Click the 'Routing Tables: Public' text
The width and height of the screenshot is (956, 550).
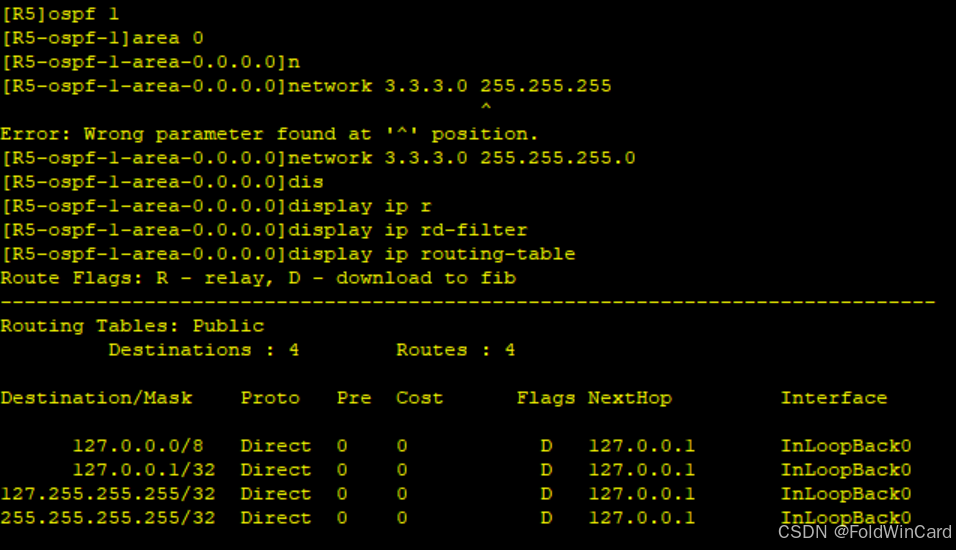132,326
